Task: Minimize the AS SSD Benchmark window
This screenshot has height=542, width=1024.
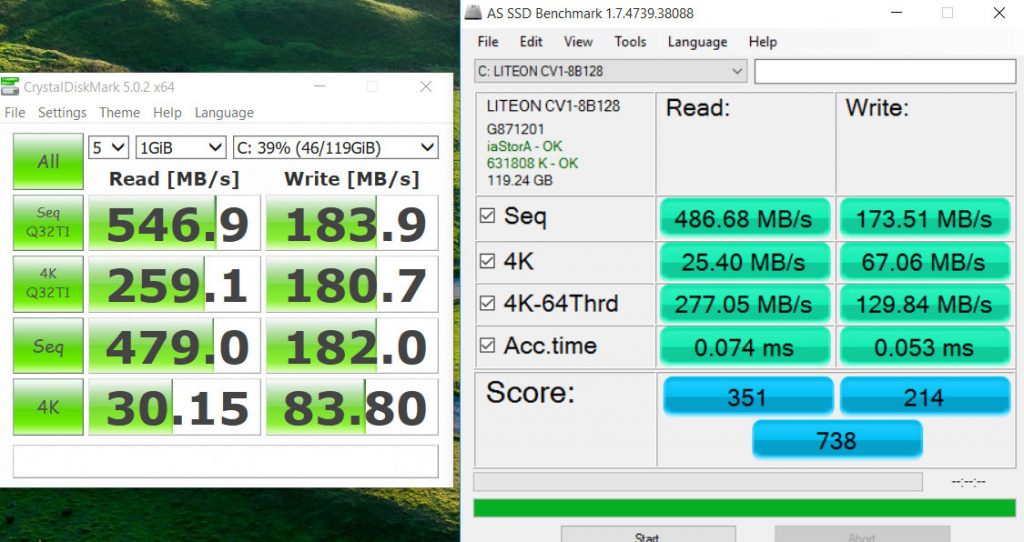Action: pos(896,12)
